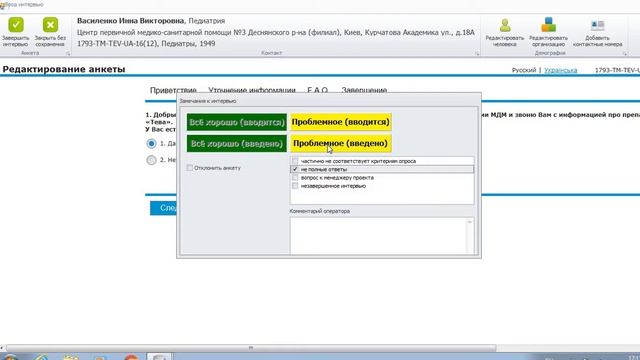
Task: Click Всё хорошо (введено) green button
Action: (x=237, y=144)
